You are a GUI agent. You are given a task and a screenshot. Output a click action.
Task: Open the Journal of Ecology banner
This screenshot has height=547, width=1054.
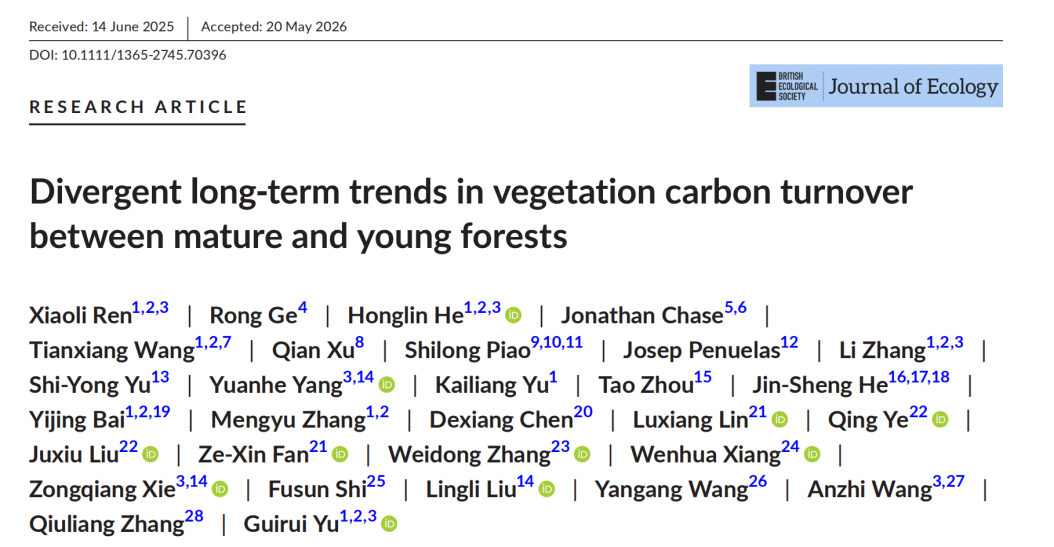pos(876,86)
